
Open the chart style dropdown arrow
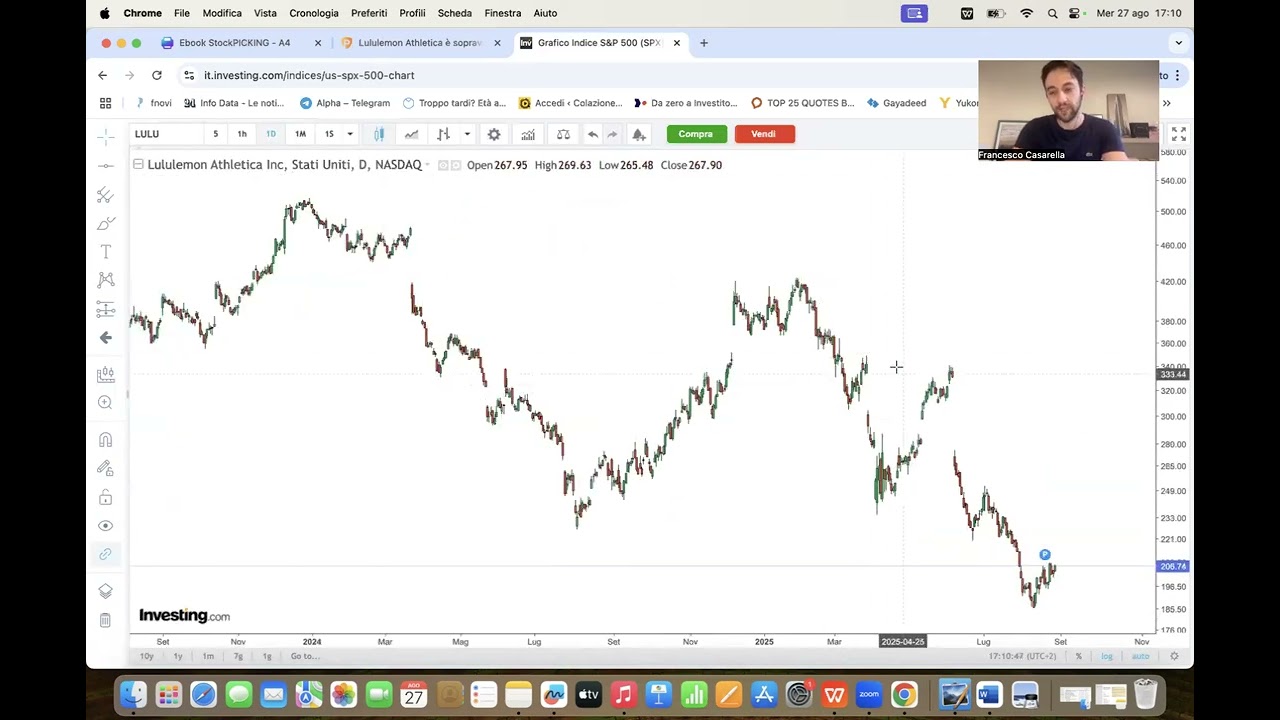click(466, 134)
